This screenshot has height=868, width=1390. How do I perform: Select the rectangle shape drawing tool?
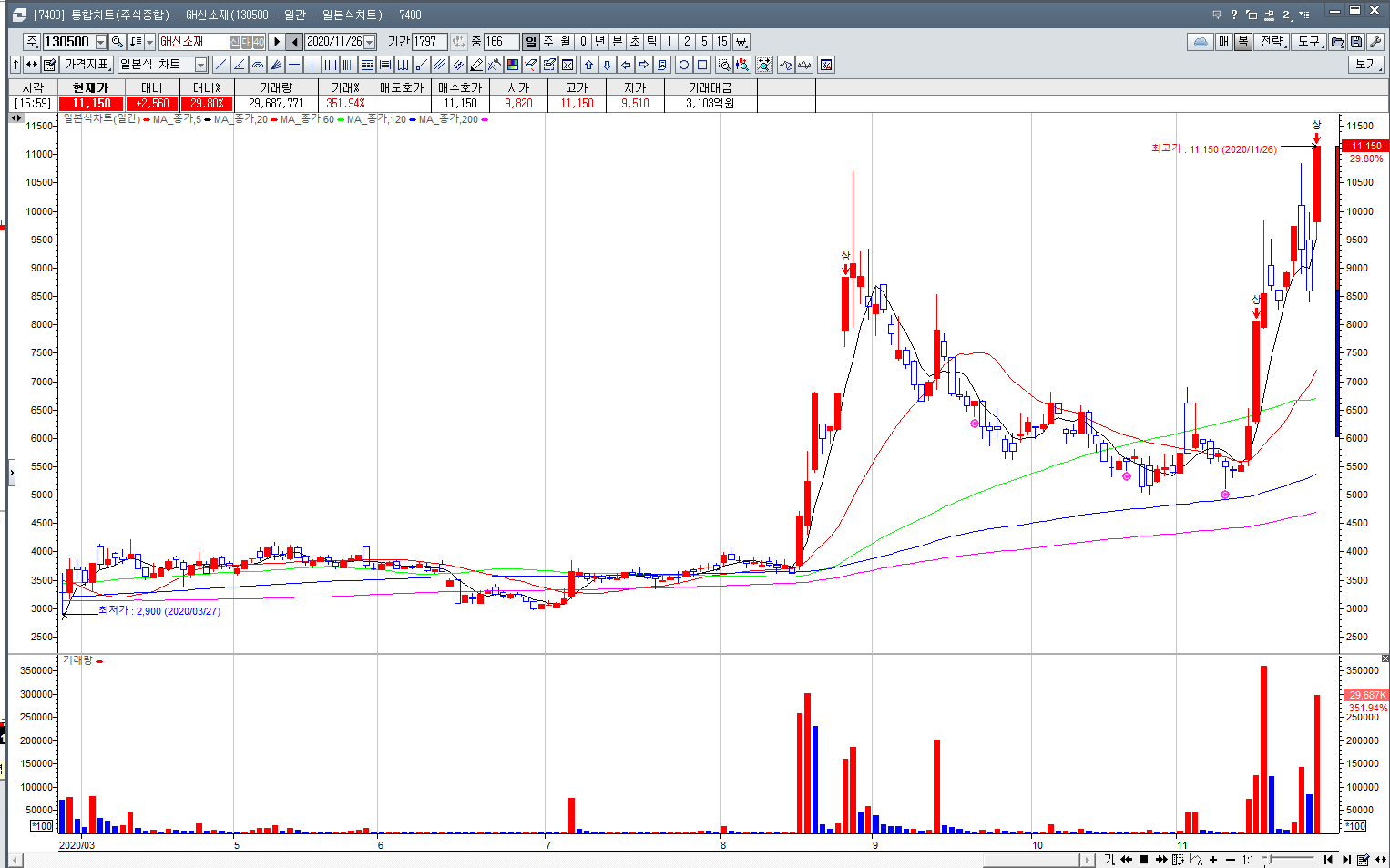702,65
